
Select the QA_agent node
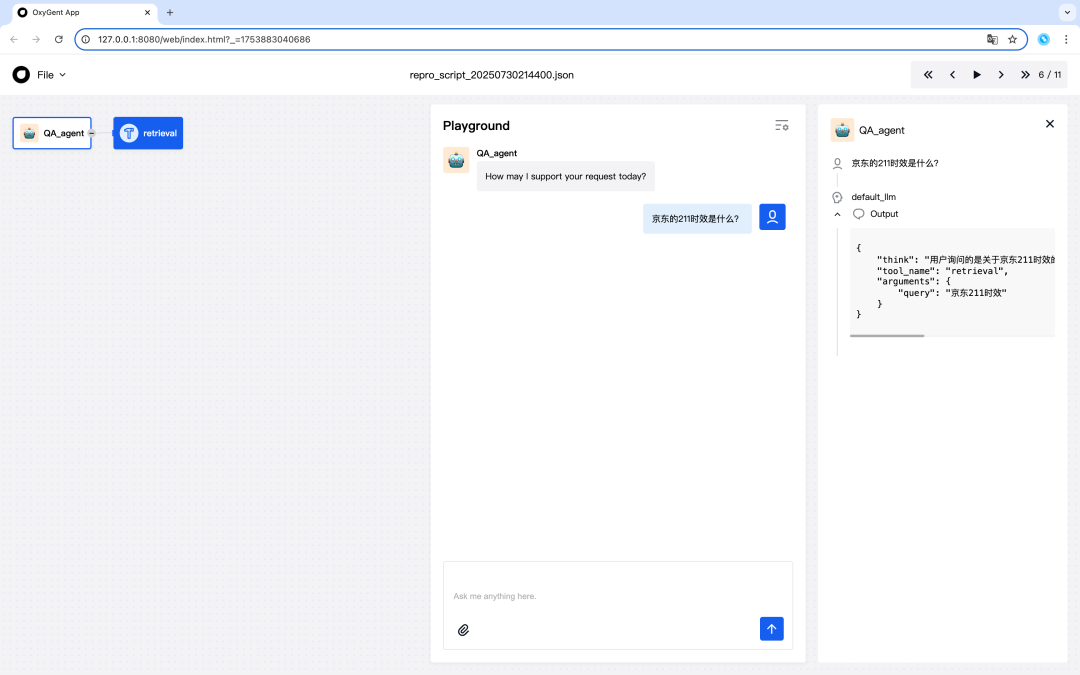point(52,133)
